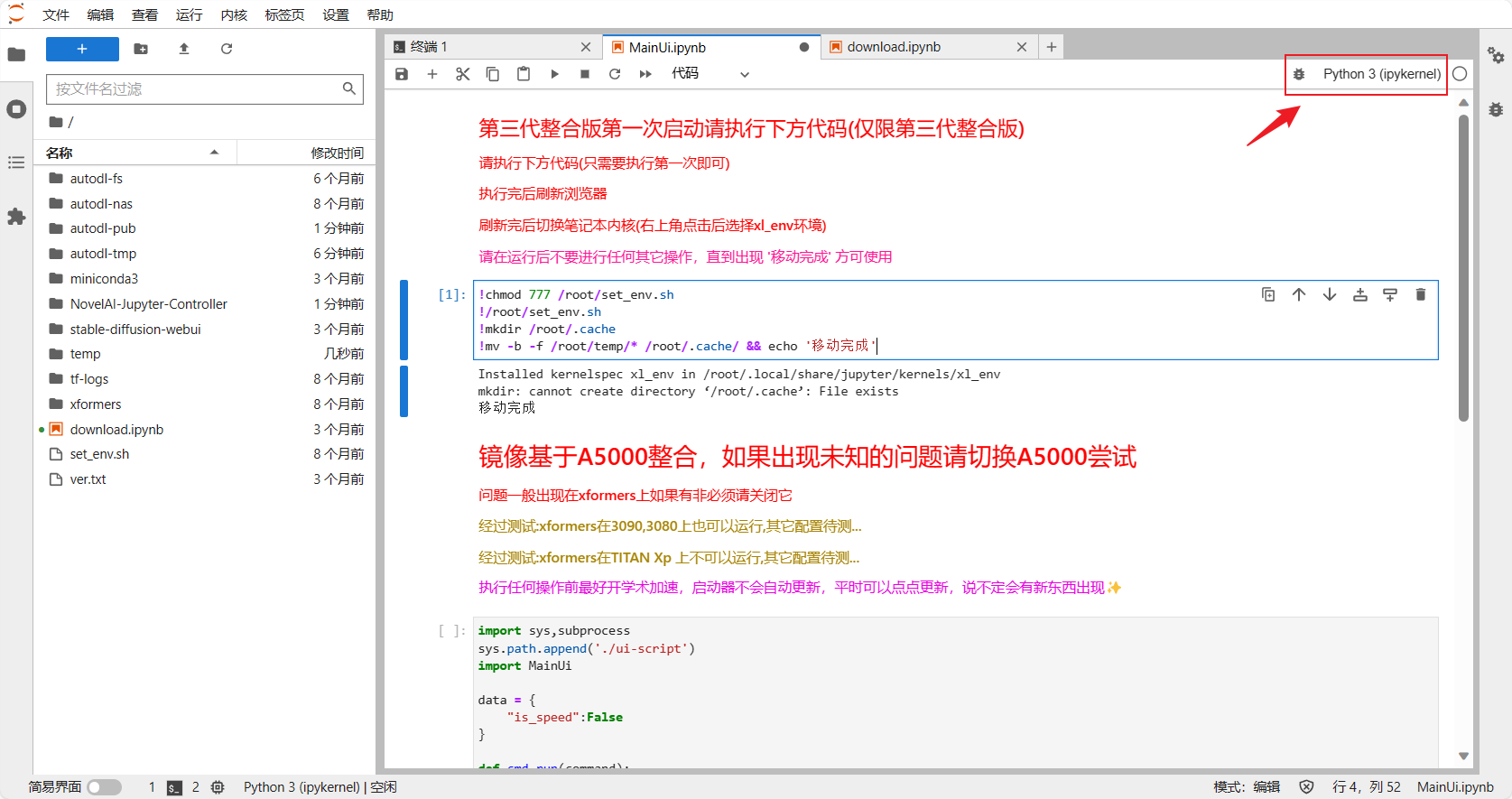
Task: Delete the active cell trash icon
Action: tap(1421, 294)
